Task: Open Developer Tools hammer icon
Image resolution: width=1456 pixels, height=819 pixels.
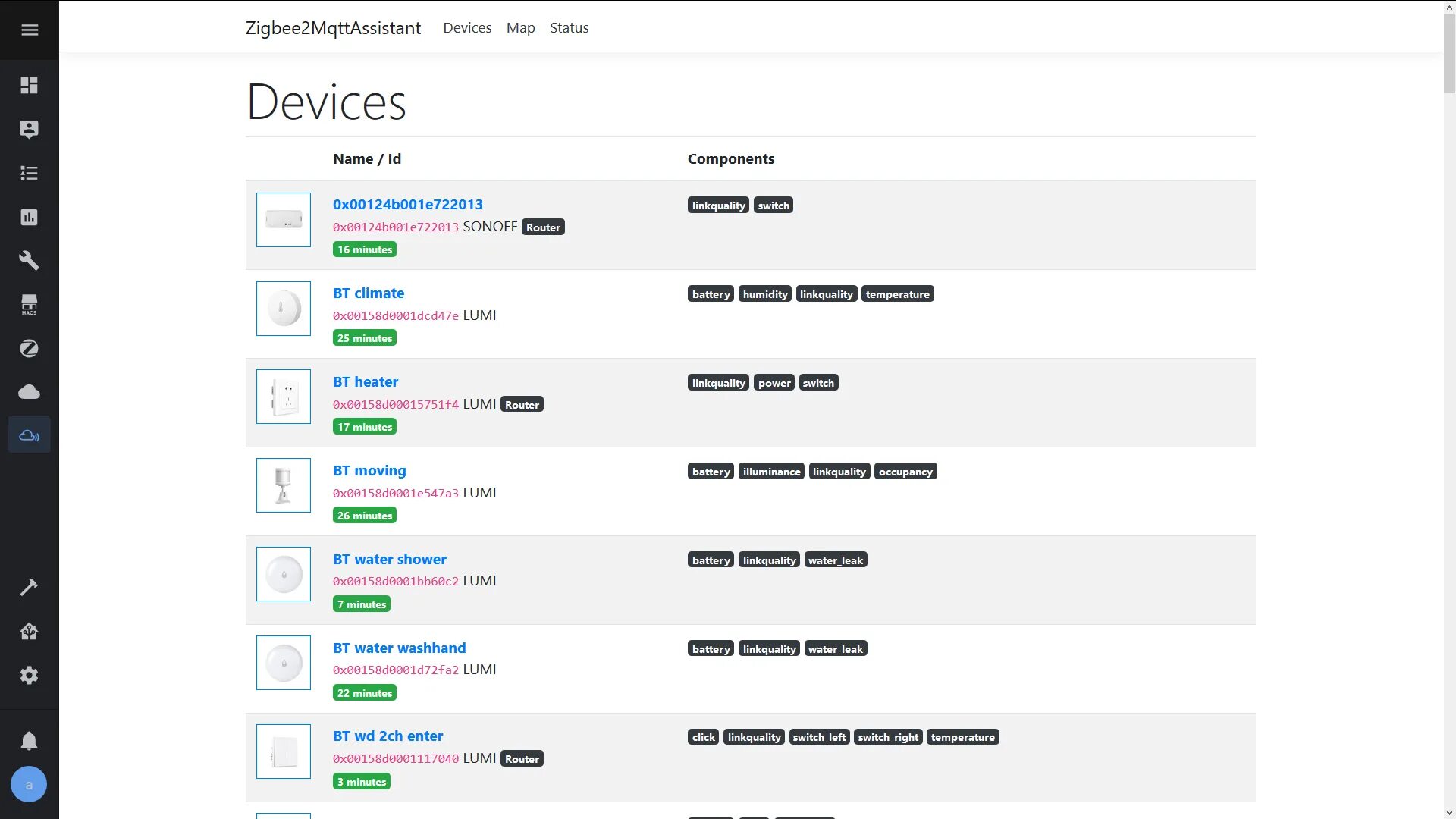Action: click(30, 588)
